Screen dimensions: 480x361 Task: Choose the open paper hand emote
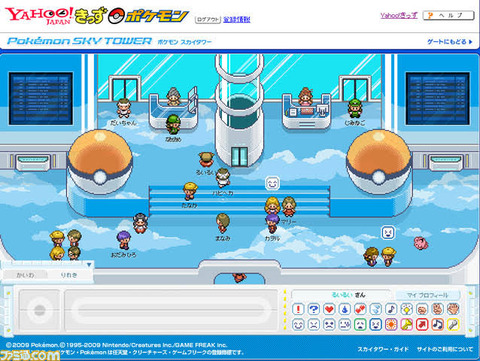[453, 309]
